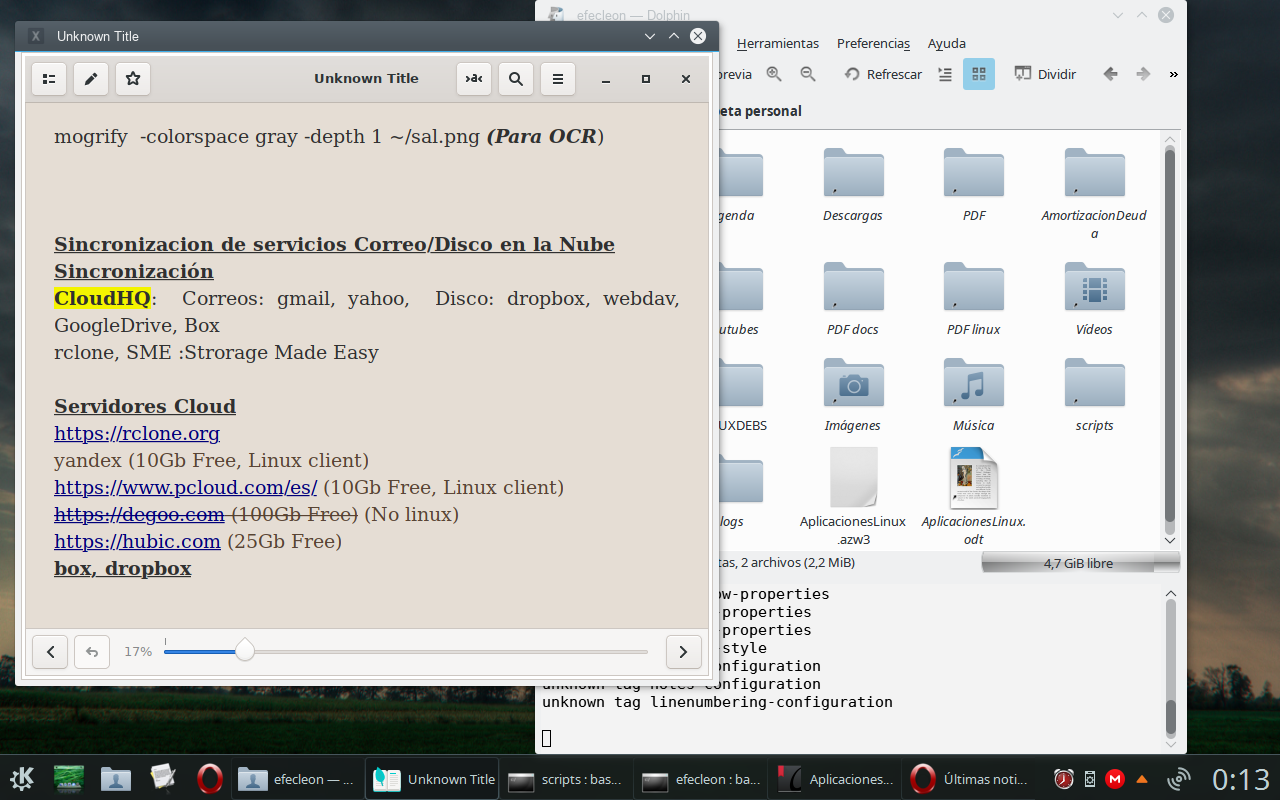
Task: Open the Imágenes folder
Action: [x=853, y=396]
